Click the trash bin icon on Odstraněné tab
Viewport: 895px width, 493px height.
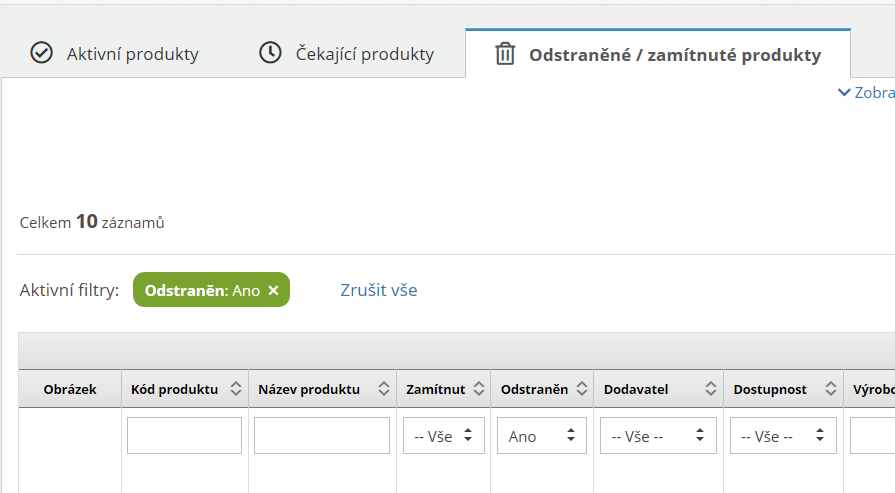coord(505,54)
